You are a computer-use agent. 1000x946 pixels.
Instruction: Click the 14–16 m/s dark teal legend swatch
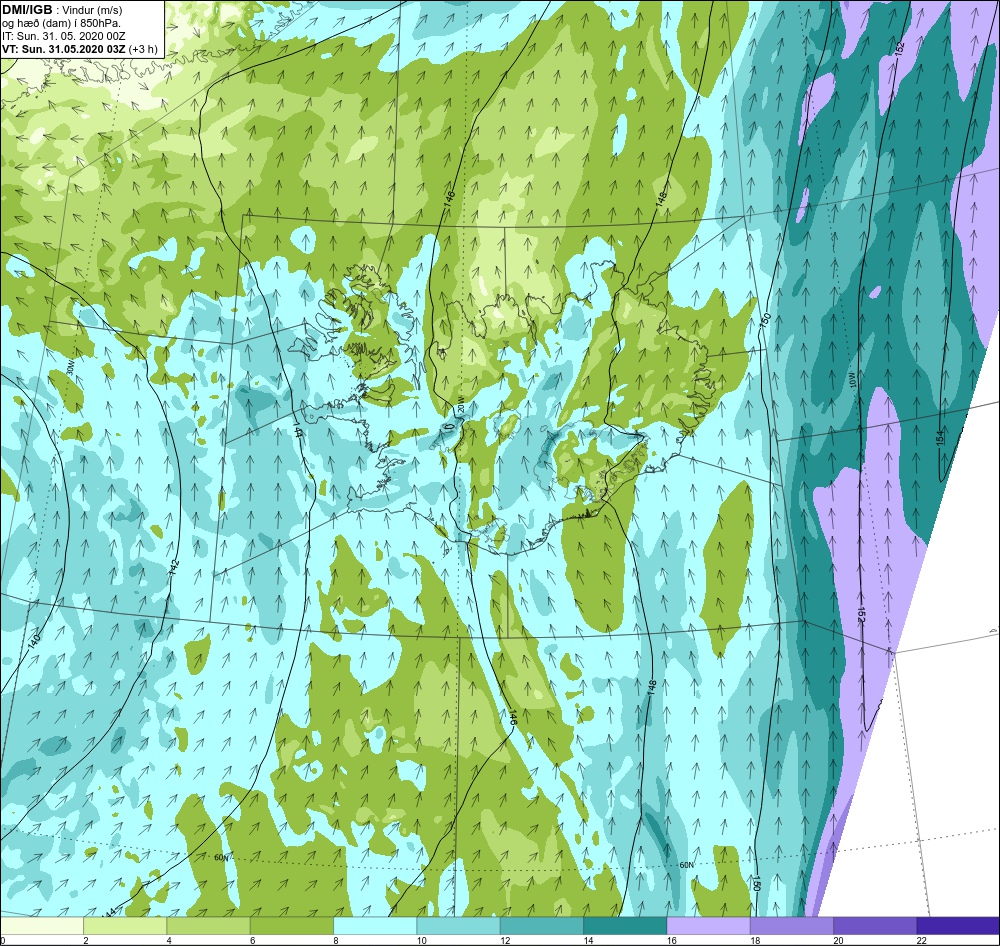(625, 924)
